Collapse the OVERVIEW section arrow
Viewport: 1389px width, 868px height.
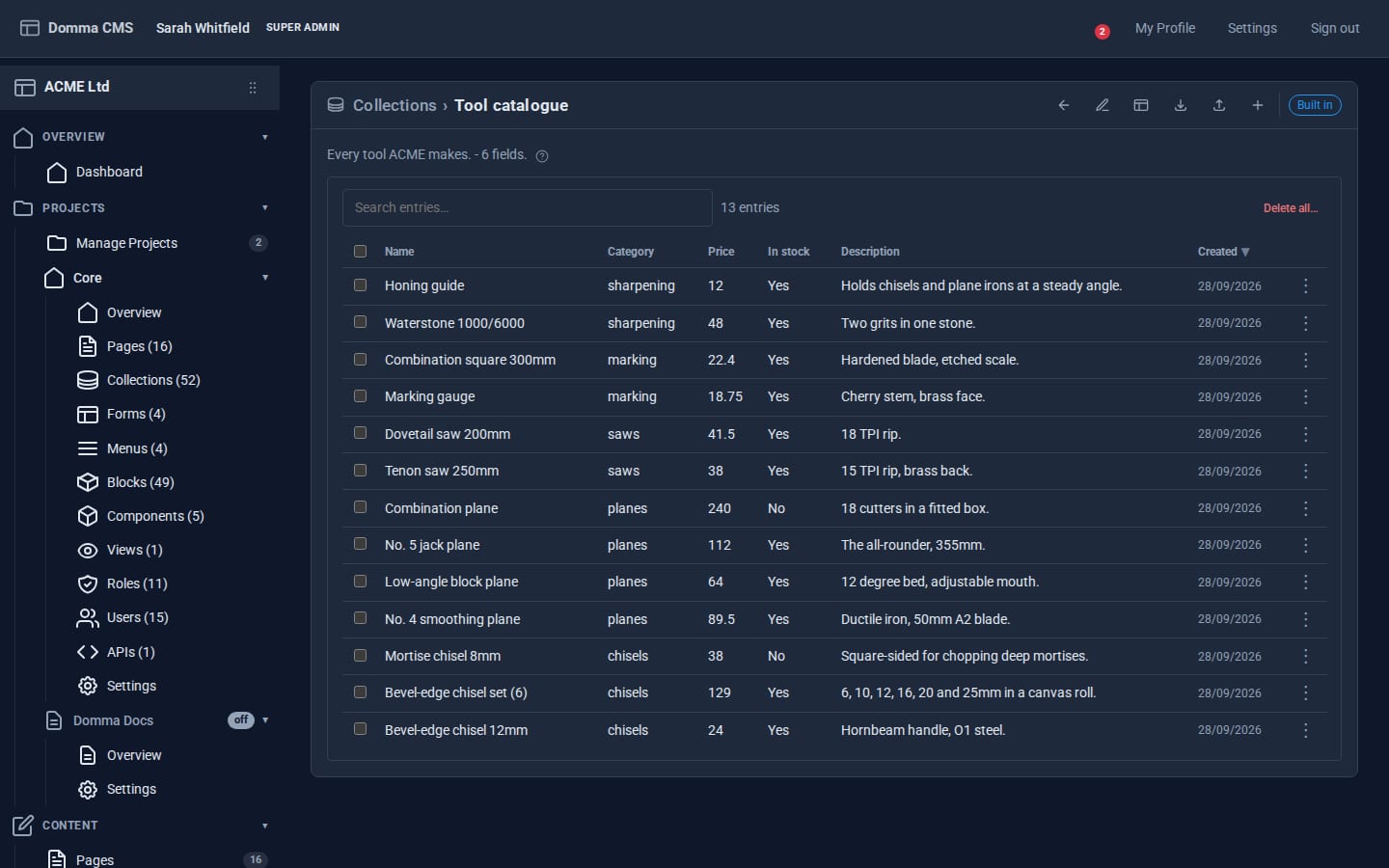click(265, 137)
